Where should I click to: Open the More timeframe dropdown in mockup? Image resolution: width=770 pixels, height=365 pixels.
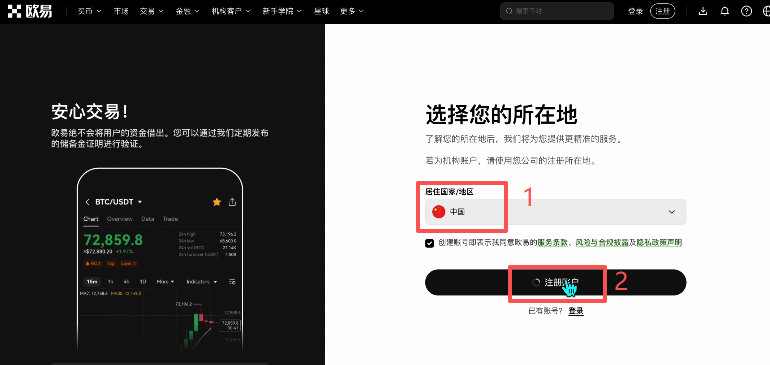tap(165, 281)
